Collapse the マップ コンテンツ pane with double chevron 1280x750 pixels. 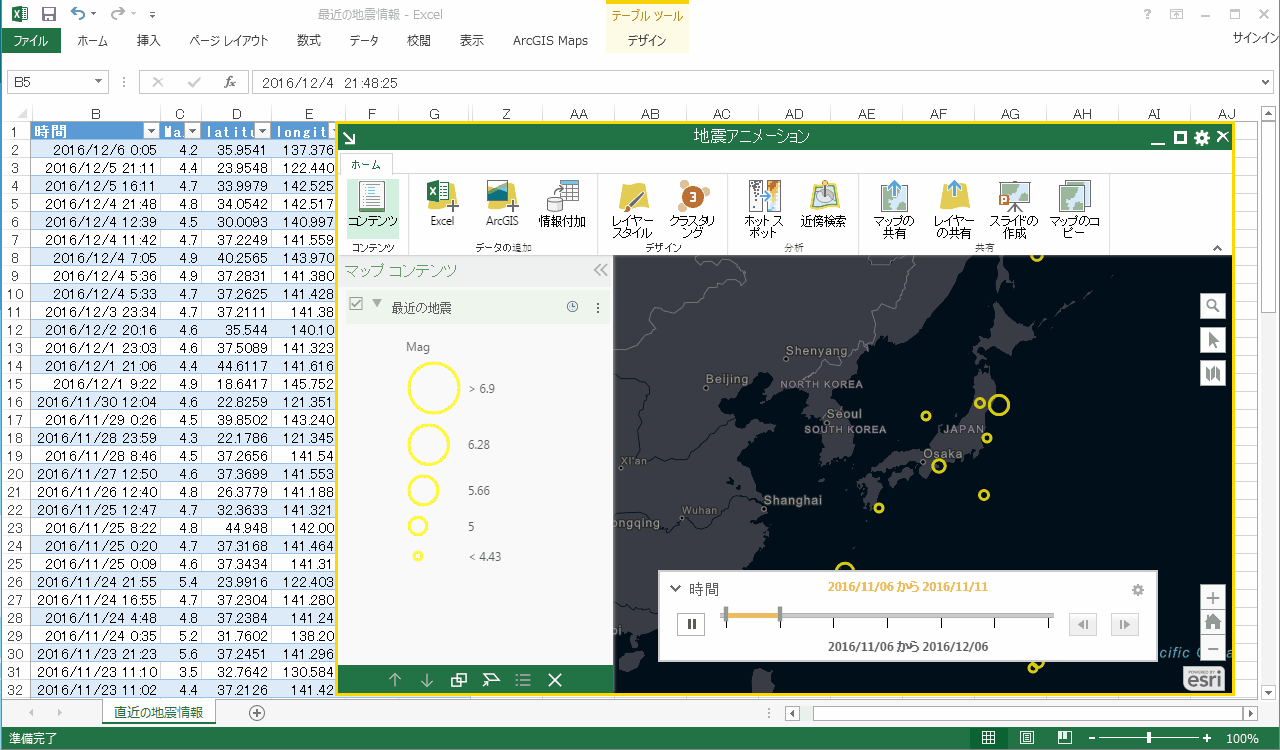click(x=600, y=270)
